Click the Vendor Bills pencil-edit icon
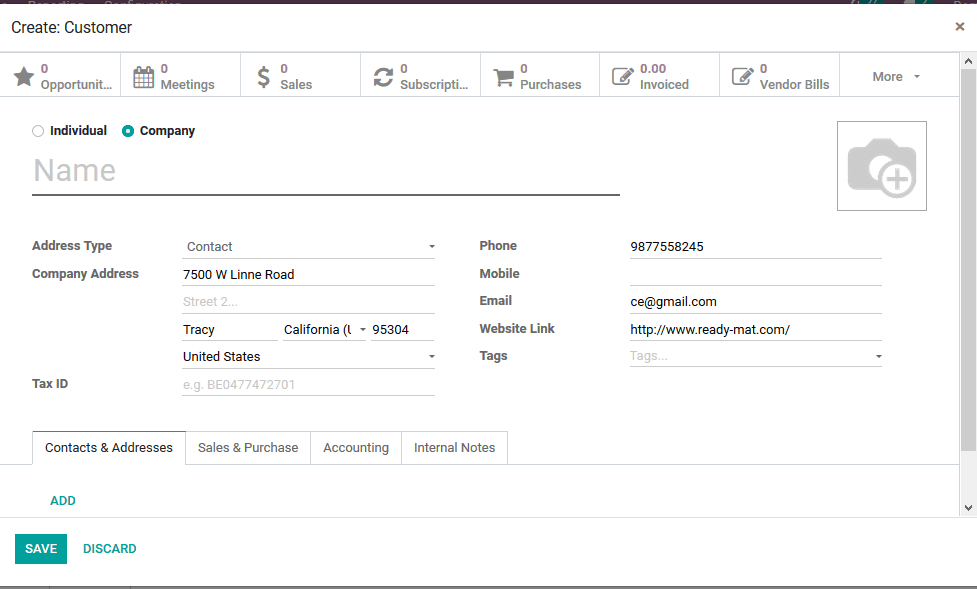This screenshot has height=589, width=977. pyautogui.click(x=742, y=76)
